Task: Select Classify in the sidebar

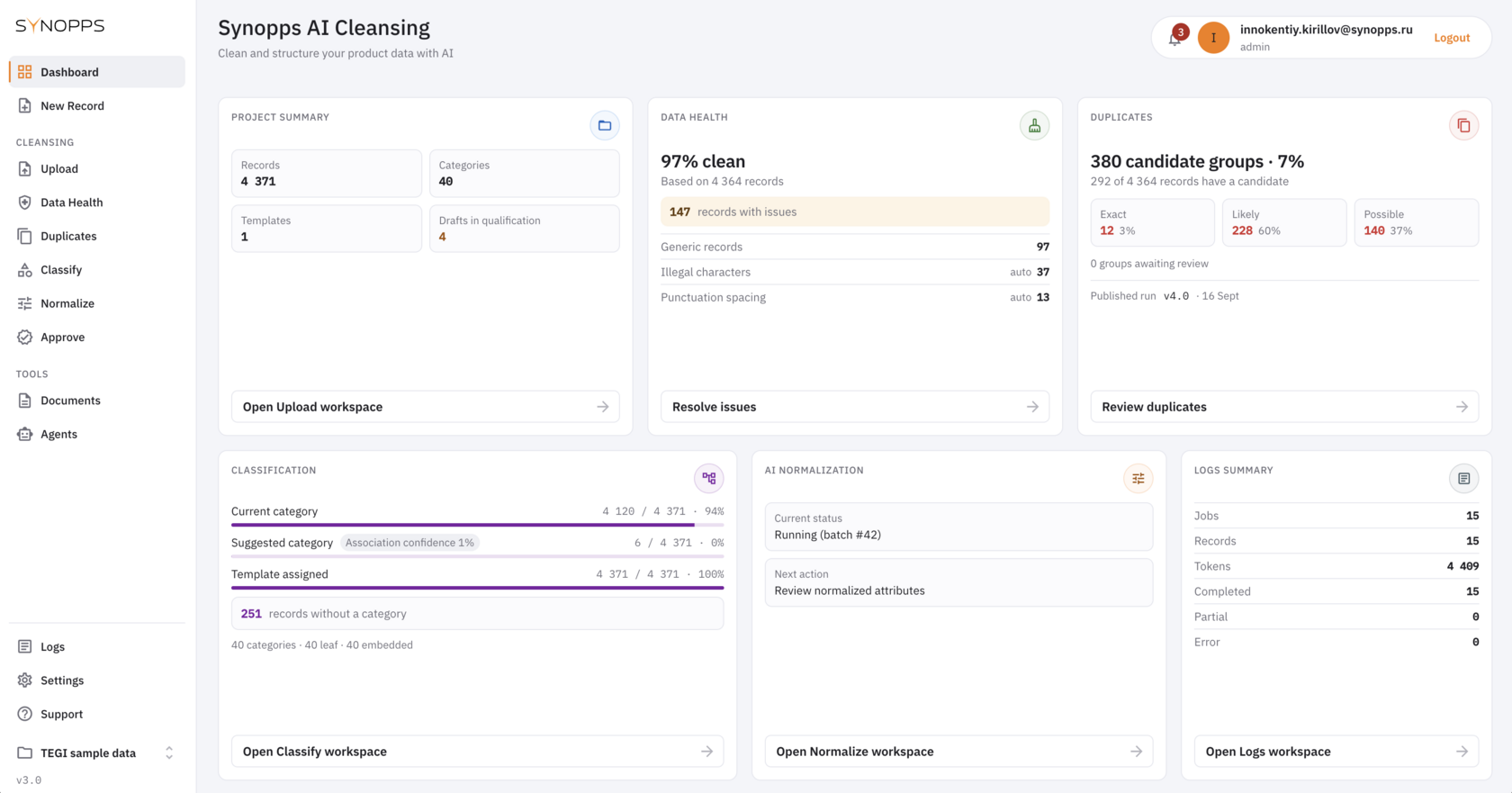Action: (x=97, y=270)
